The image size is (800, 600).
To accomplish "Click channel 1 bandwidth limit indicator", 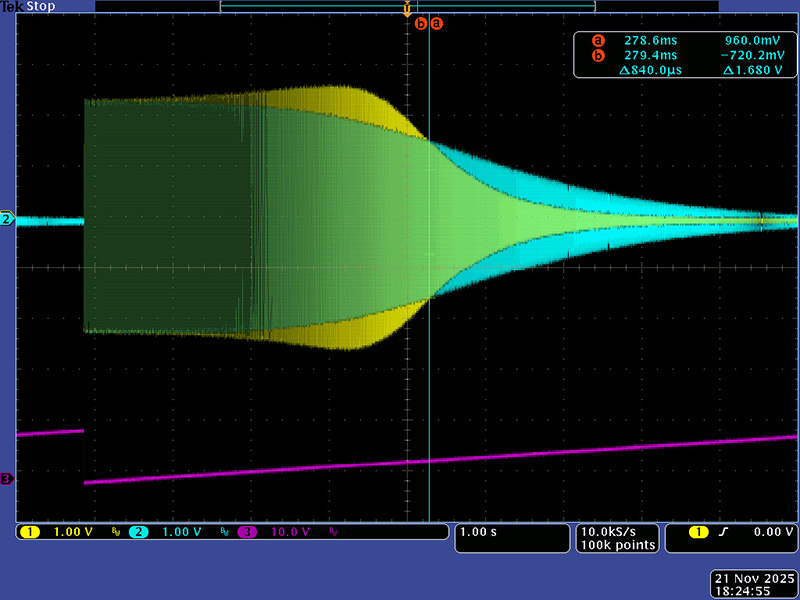I will pyautogui.click(x=115, y=533).
